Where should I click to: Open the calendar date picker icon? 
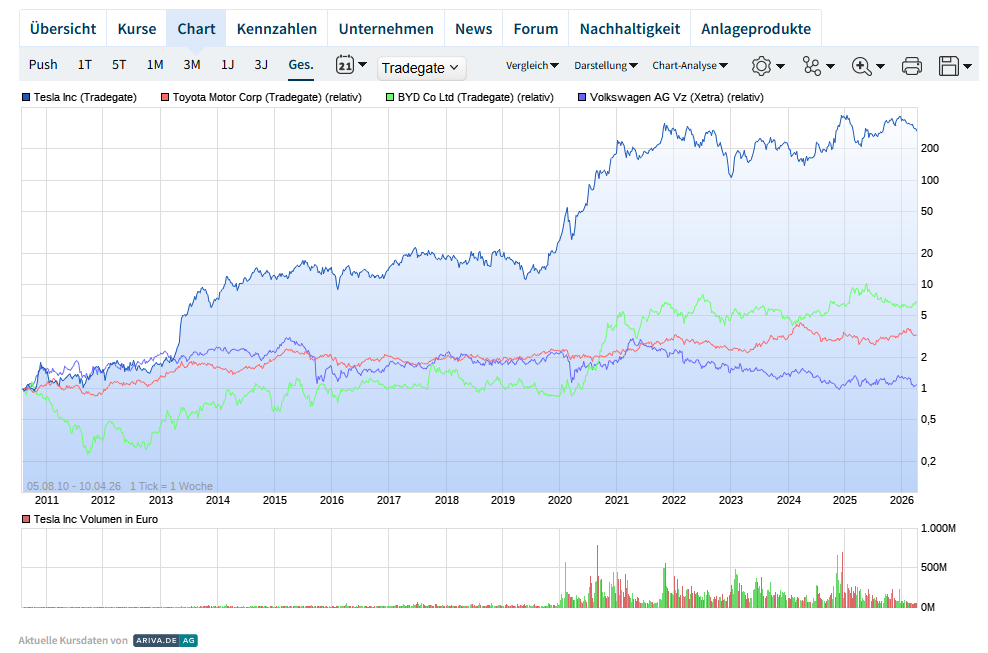(345, 64)
